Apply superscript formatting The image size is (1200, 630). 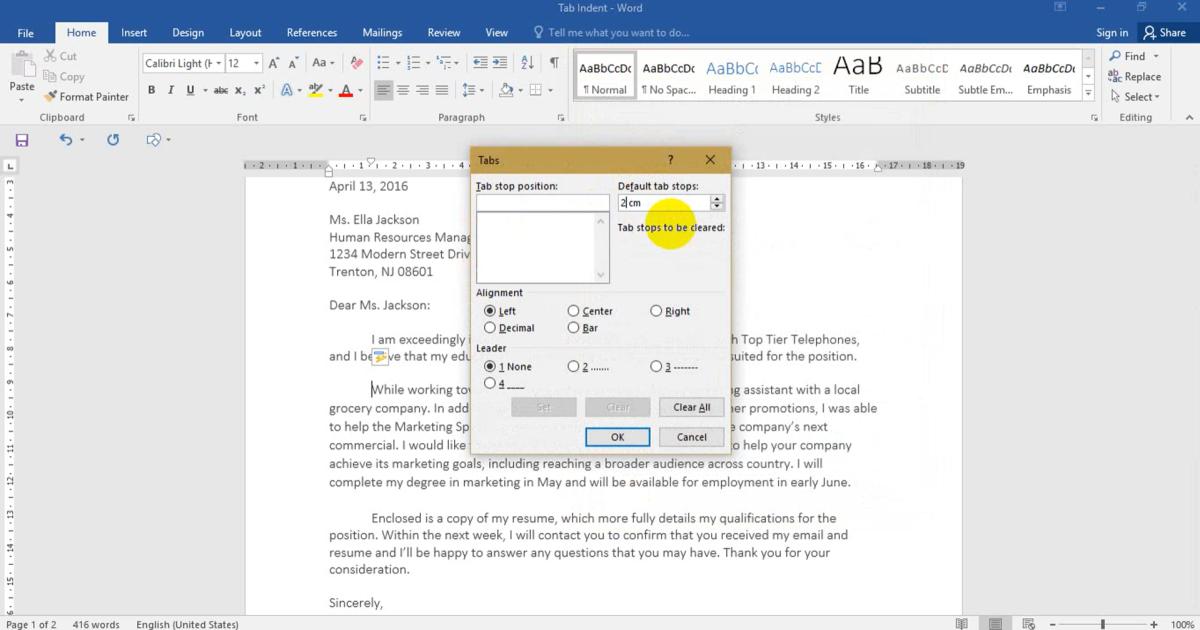[259, 90]
